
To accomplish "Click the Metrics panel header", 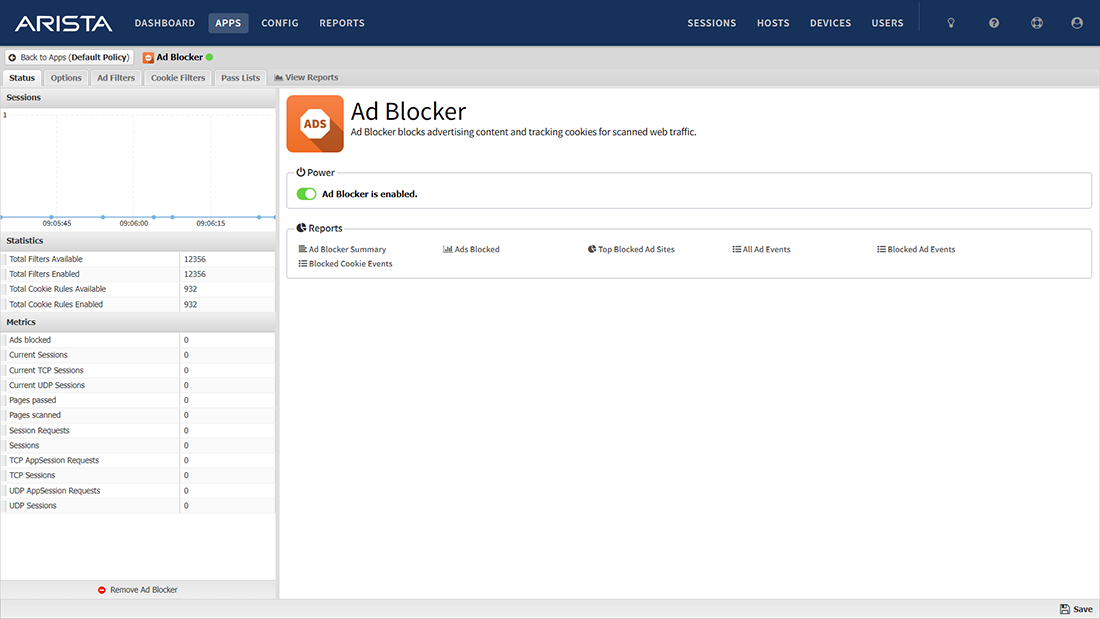I will click(138, 322).
